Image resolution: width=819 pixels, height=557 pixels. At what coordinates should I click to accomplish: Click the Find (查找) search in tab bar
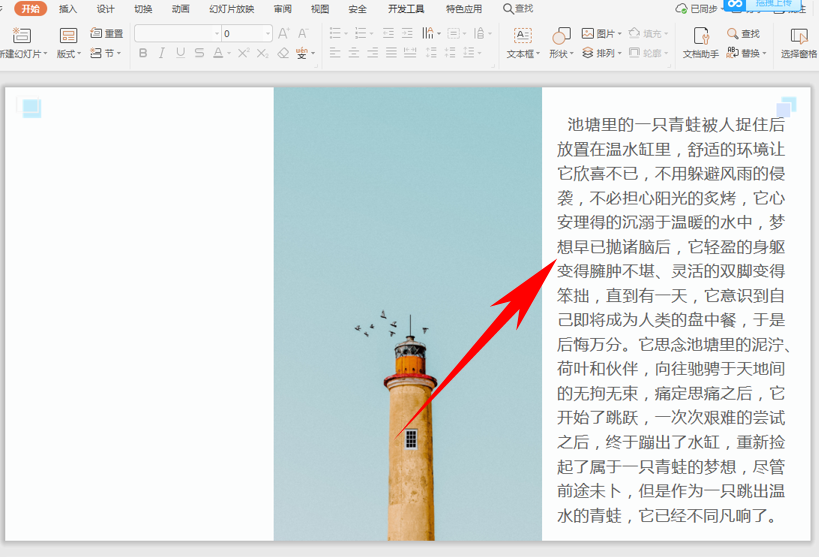(x=518, y=8)
